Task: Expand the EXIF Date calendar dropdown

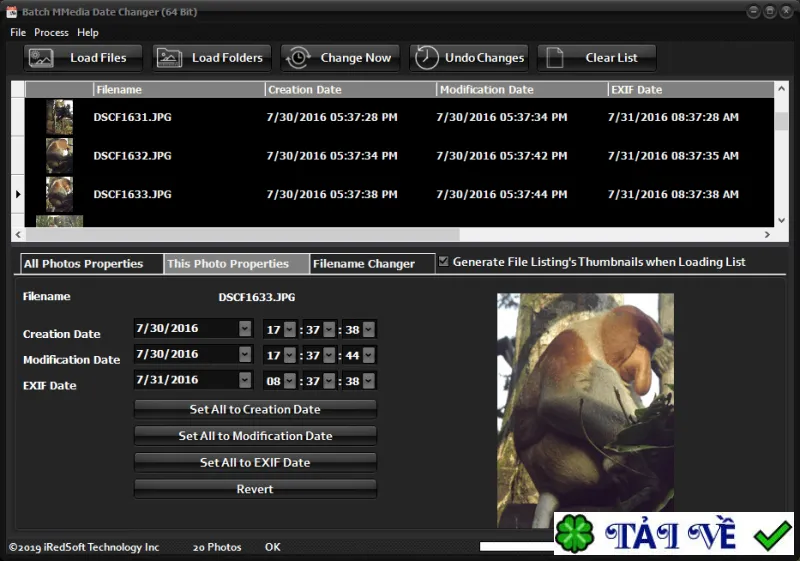Action: (x=245, y=379)
